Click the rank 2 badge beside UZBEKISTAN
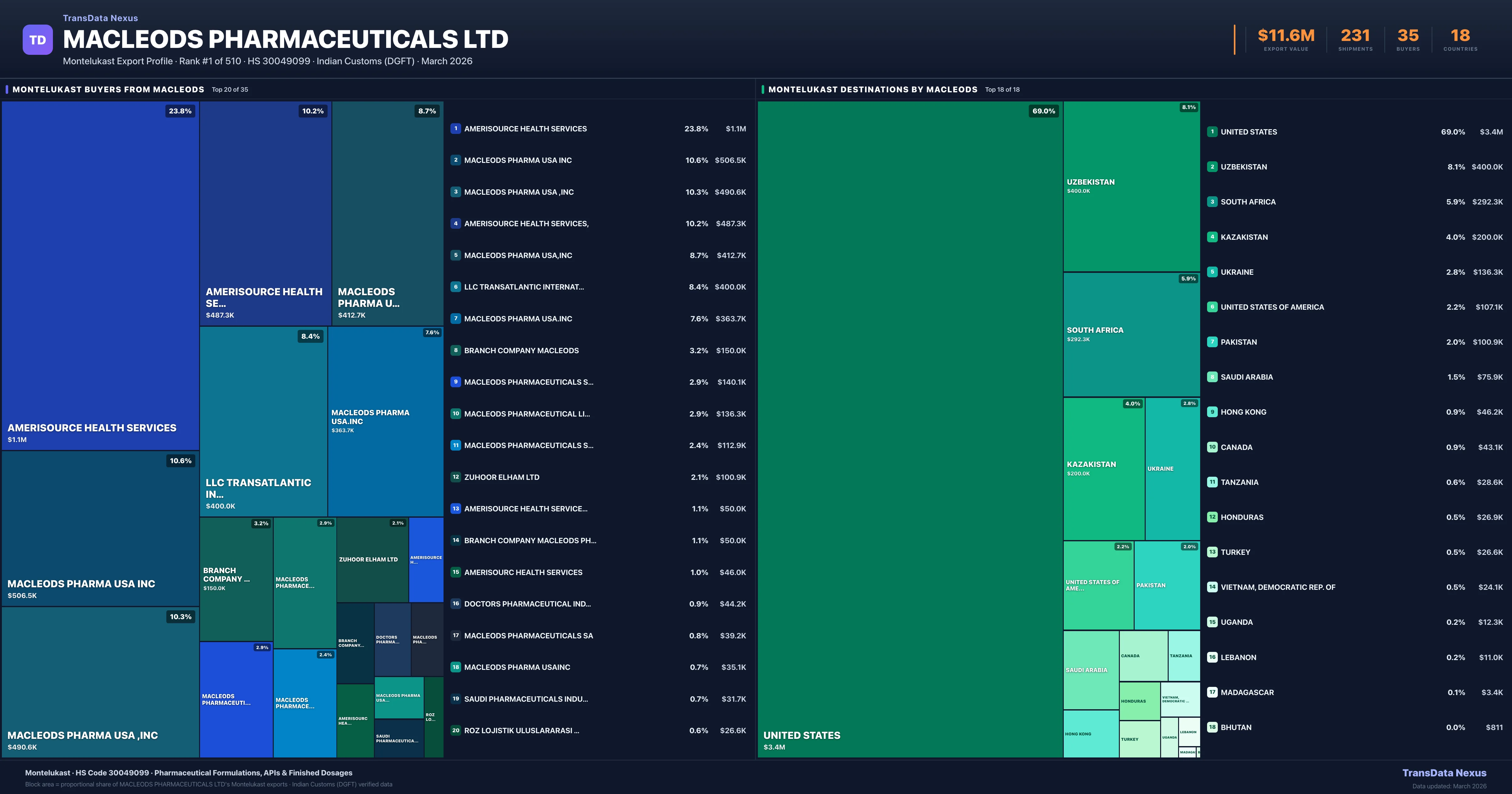The image size is (1512, 794). coord(1213,167)
